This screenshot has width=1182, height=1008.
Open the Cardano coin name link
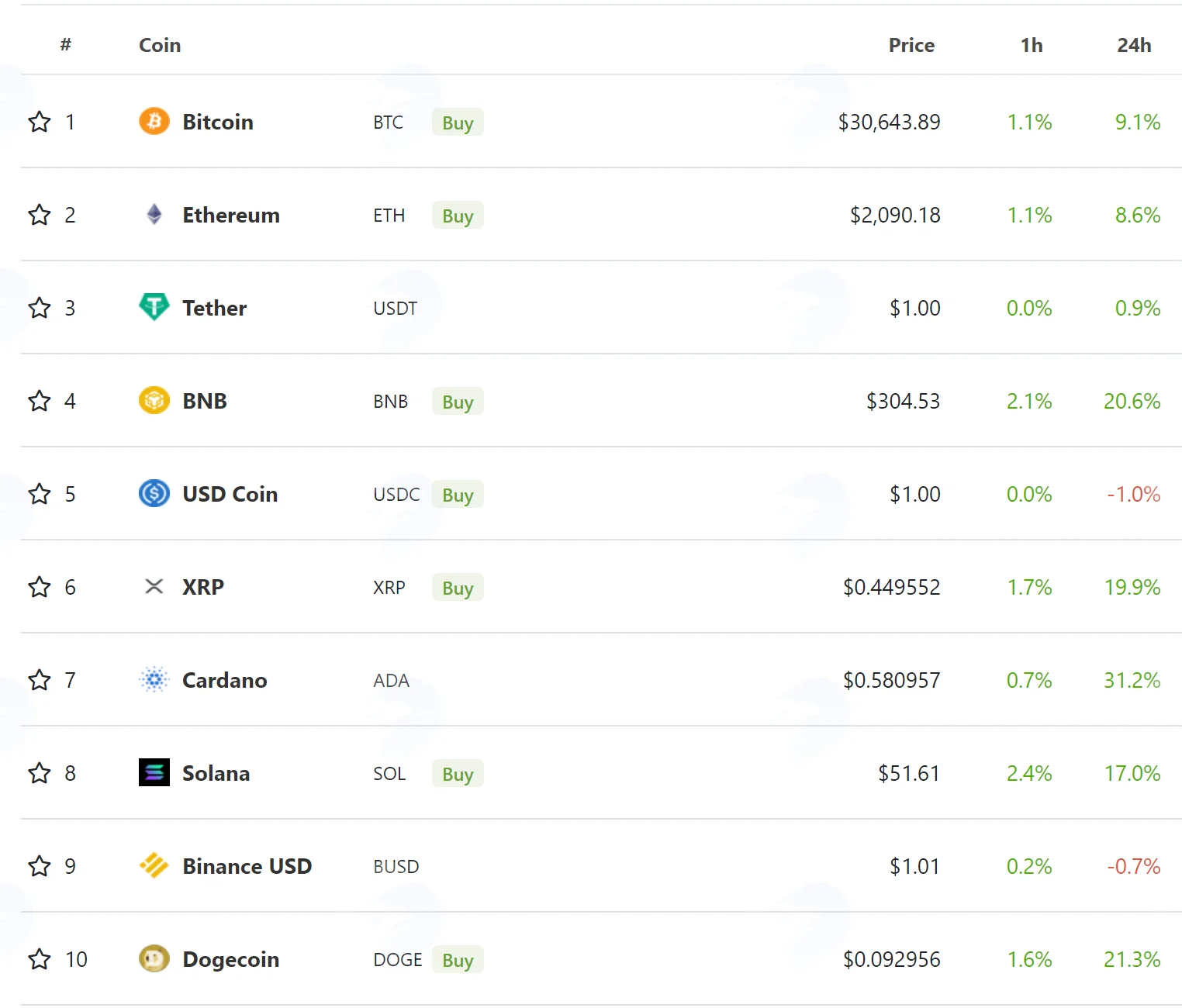click(225, 680)
